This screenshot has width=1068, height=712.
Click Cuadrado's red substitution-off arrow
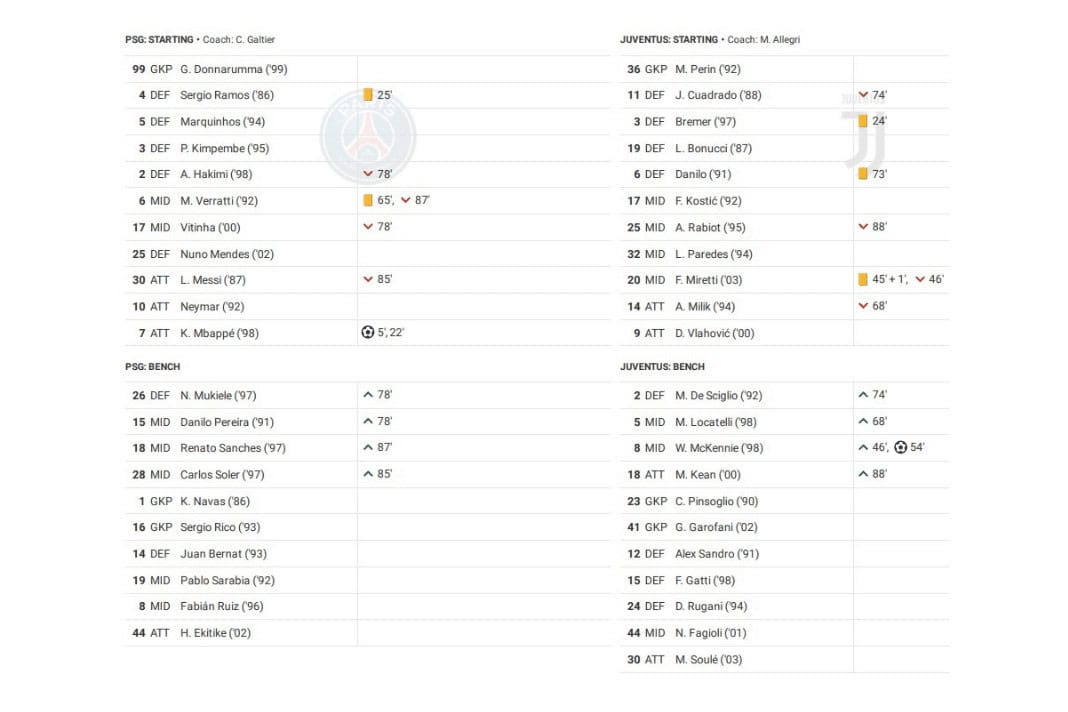coord(863,95)
